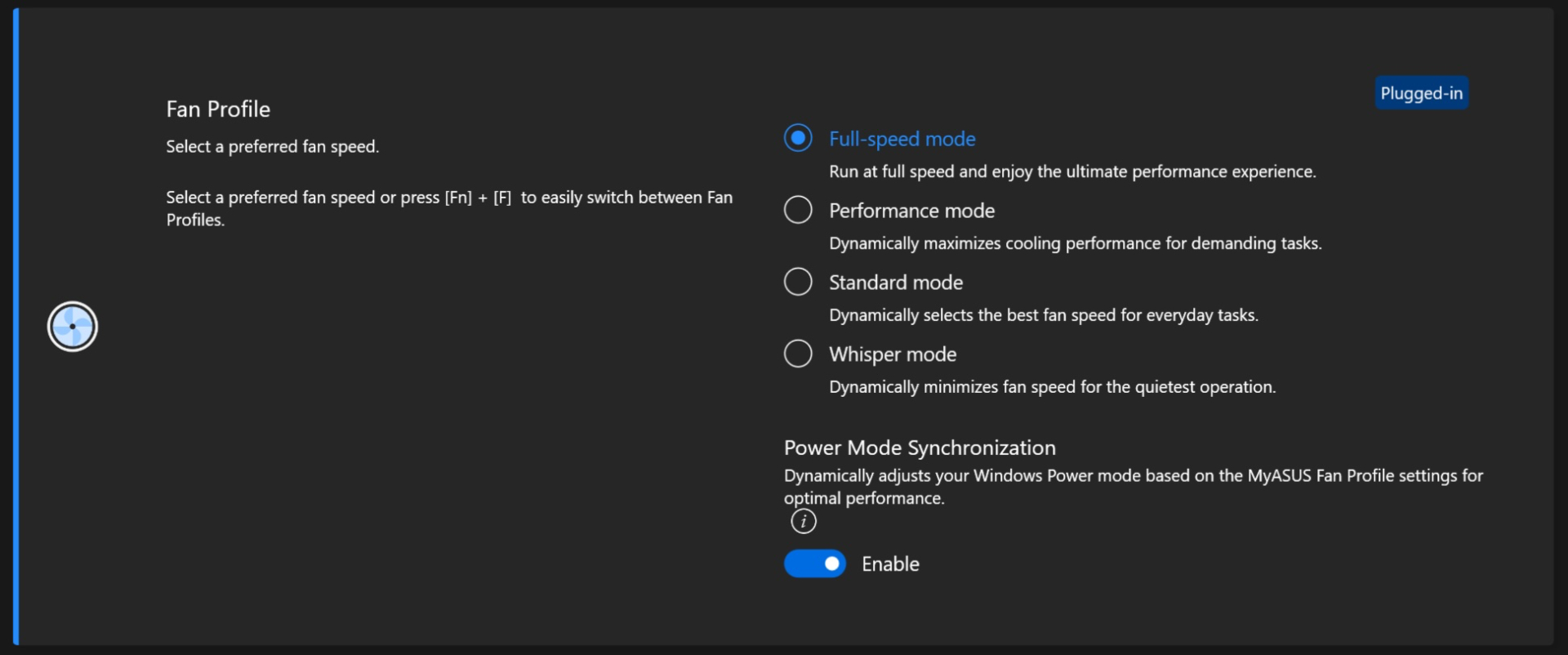Click the Standard mode label text

[896, 283]
